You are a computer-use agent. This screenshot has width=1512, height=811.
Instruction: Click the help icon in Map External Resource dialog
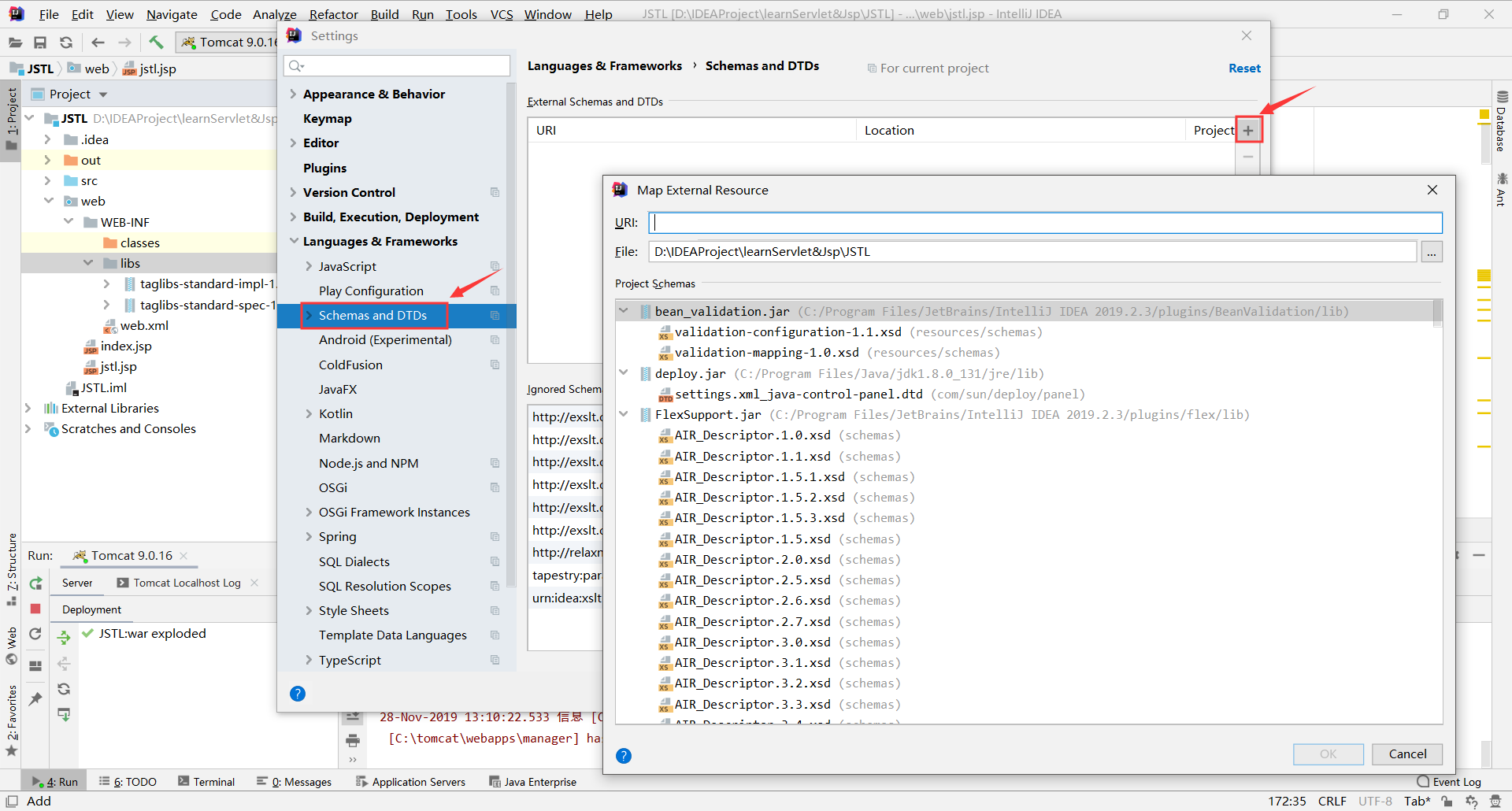point(623,756)
